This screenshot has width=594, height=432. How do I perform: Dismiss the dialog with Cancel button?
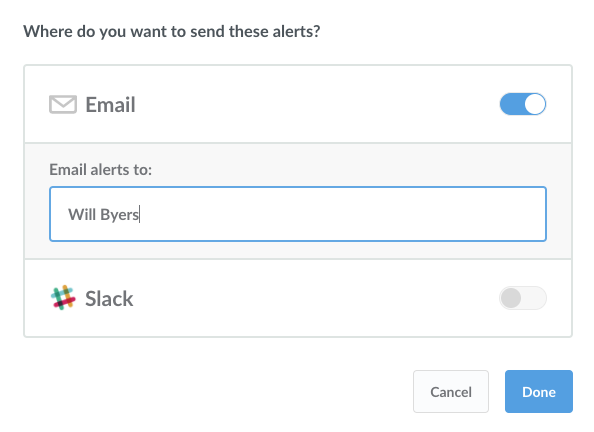click(x=451, y=391)
